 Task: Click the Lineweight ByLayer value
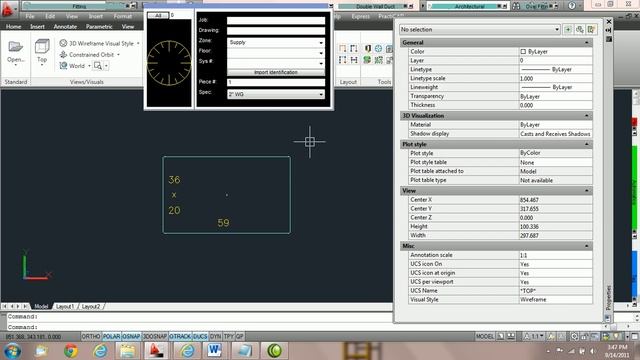click(x=556, y=87)
